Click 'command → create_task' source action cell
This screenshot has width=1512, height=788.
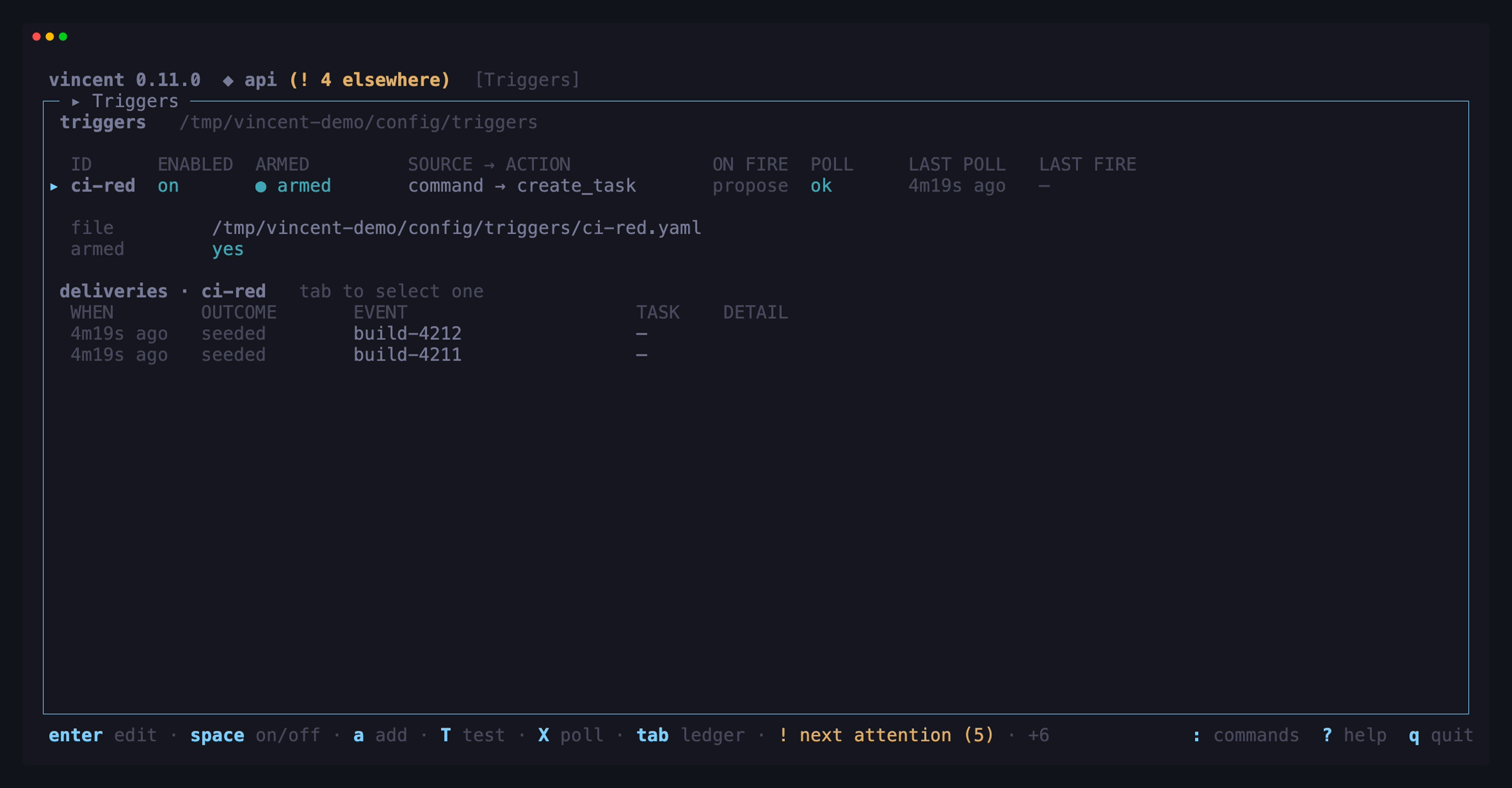[522, 186]
